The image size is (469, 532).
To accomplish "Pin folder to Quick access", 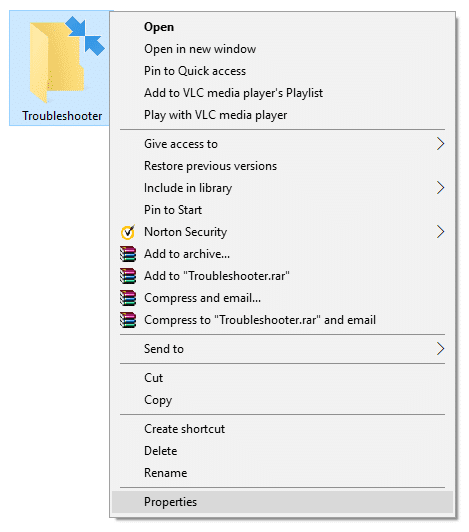I will tap(282, 71).
